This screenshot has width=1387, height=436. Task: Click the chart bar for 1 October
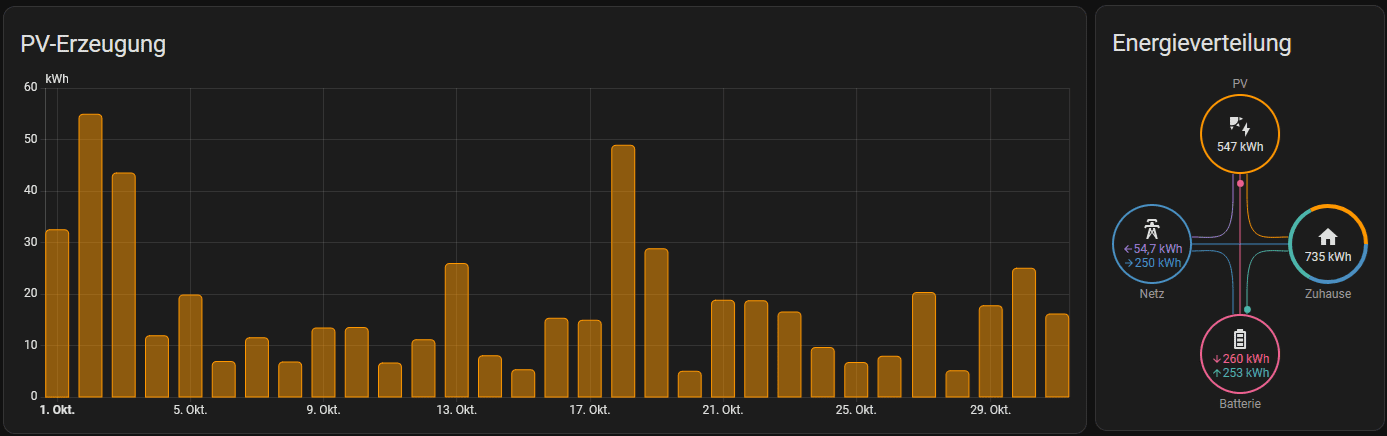click(57, 313)
